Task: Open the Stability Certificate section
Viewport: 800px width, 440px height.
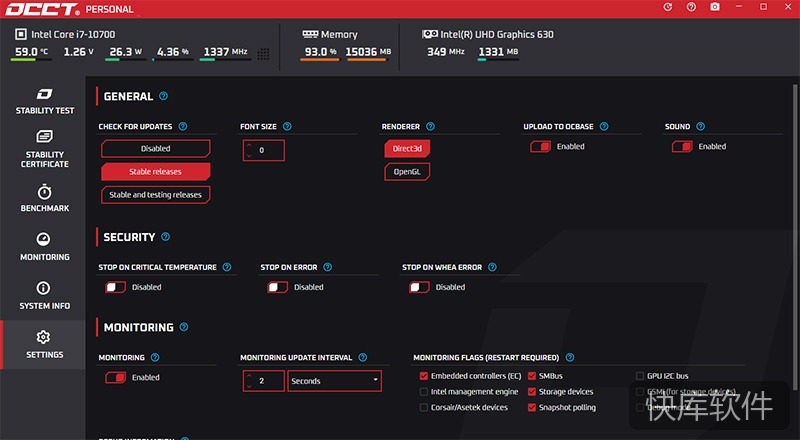Action: tap(44, 149)
